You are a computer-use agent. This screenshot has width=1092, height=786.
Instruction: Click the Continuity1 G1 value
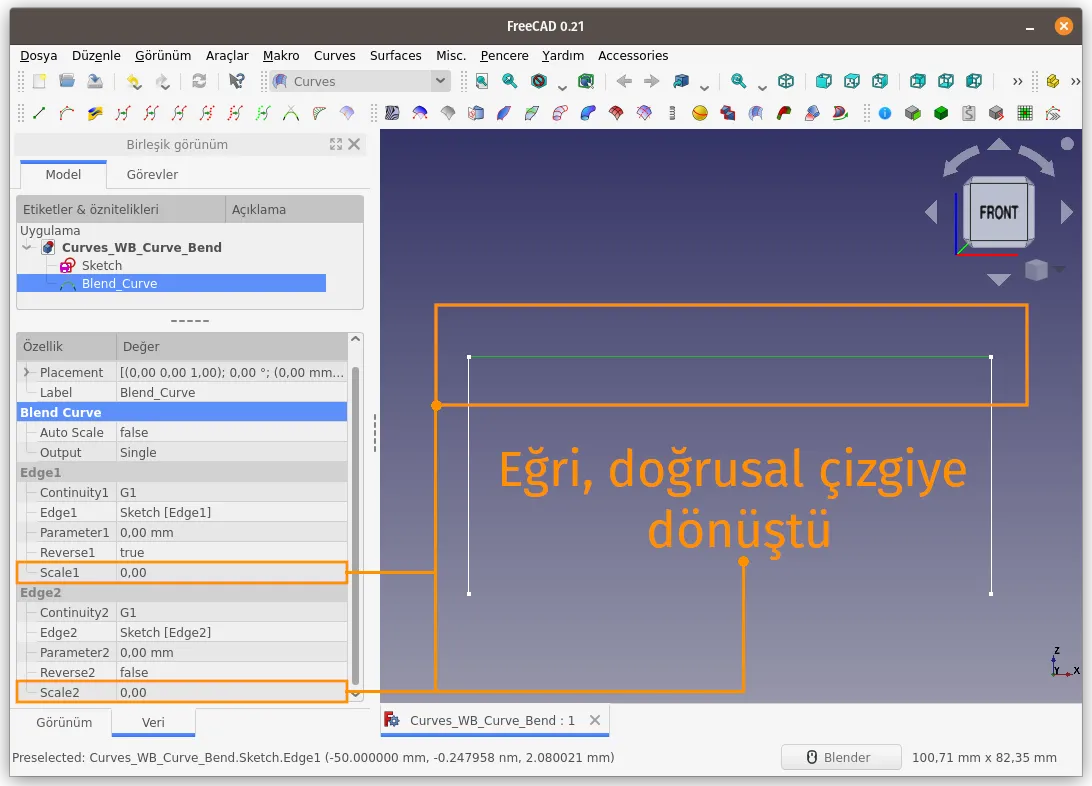click(232, 492)
